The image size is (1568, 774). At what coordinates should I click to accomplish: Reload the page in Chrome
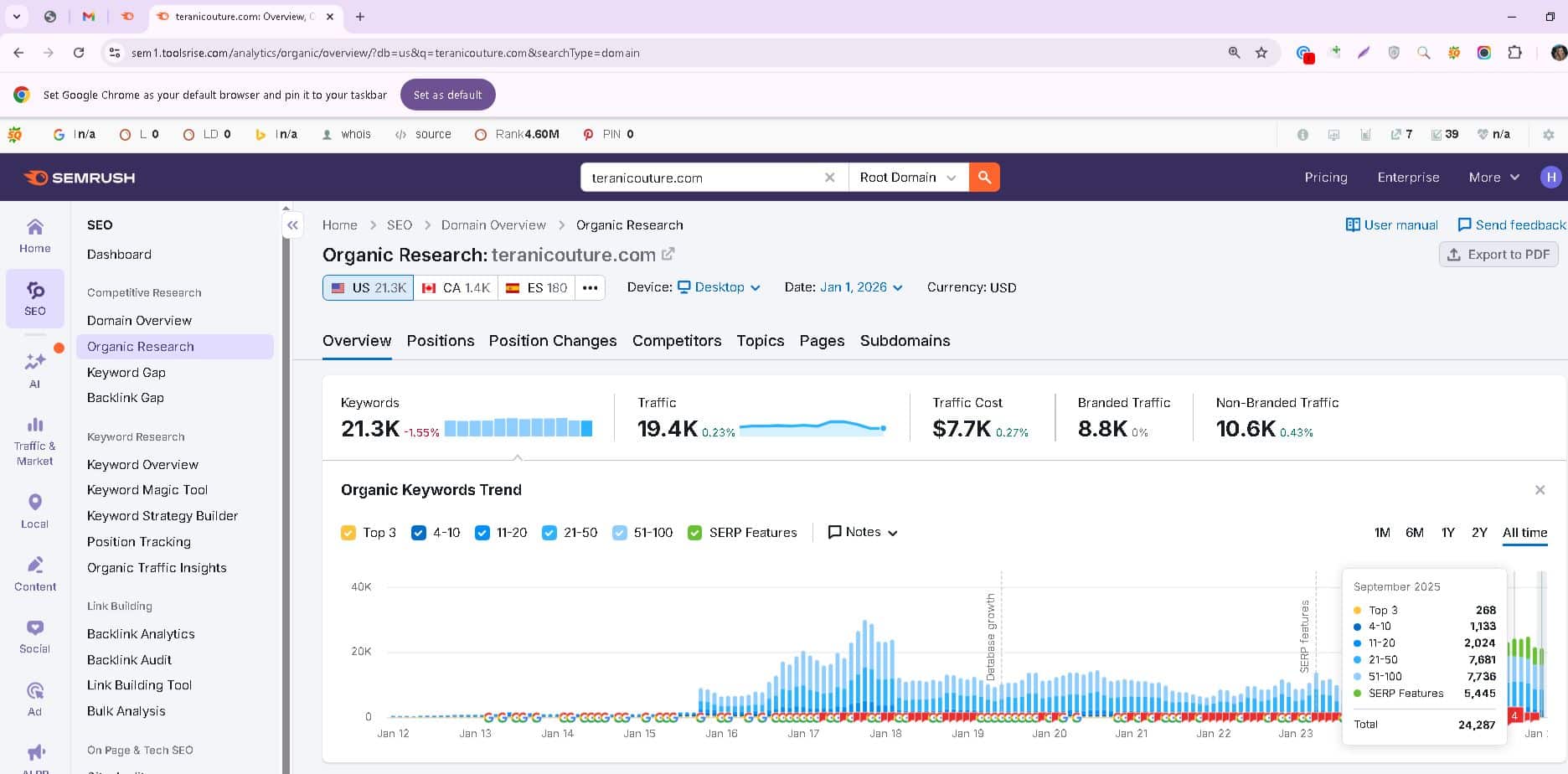point(79,53)
